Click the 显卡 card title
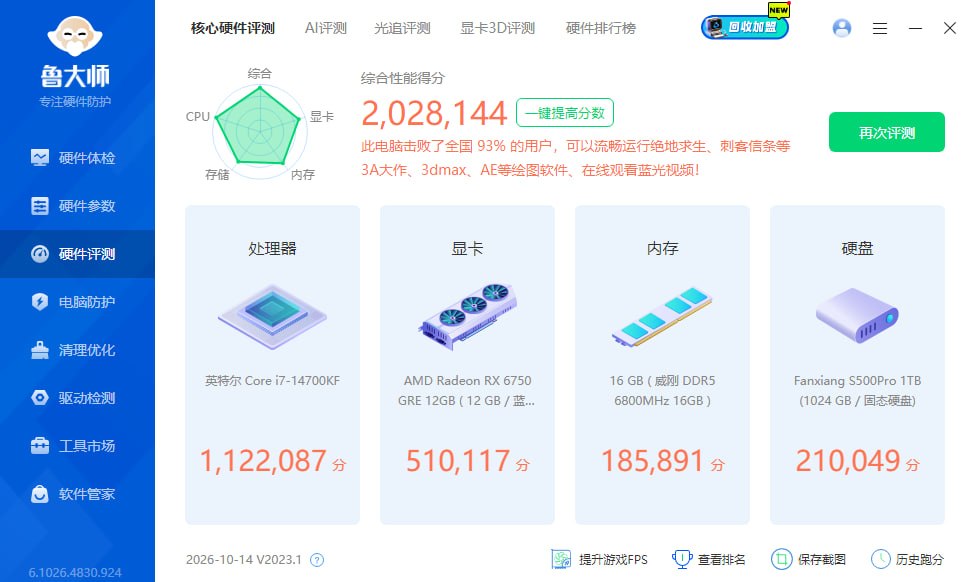The width and height of the screenshot is (969, 582). point(467,249)
